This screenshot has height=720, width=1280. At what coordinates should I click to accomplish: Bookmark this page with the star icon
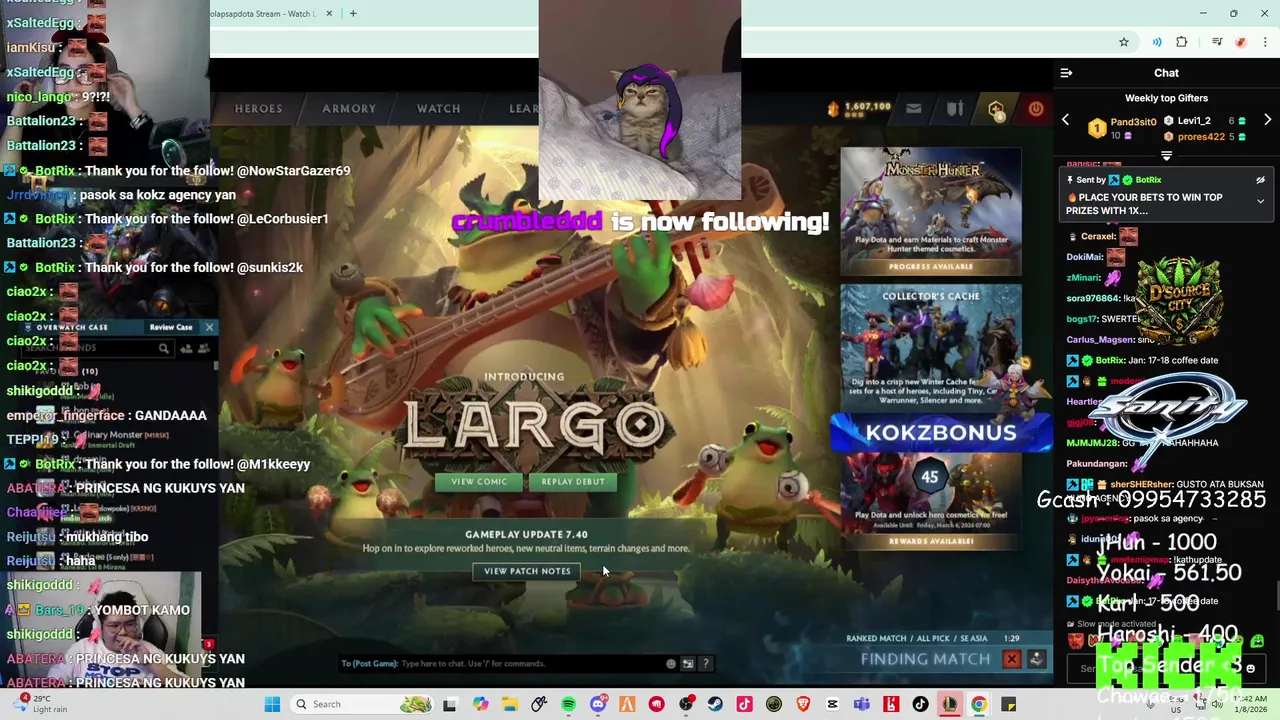(1124, 42)
